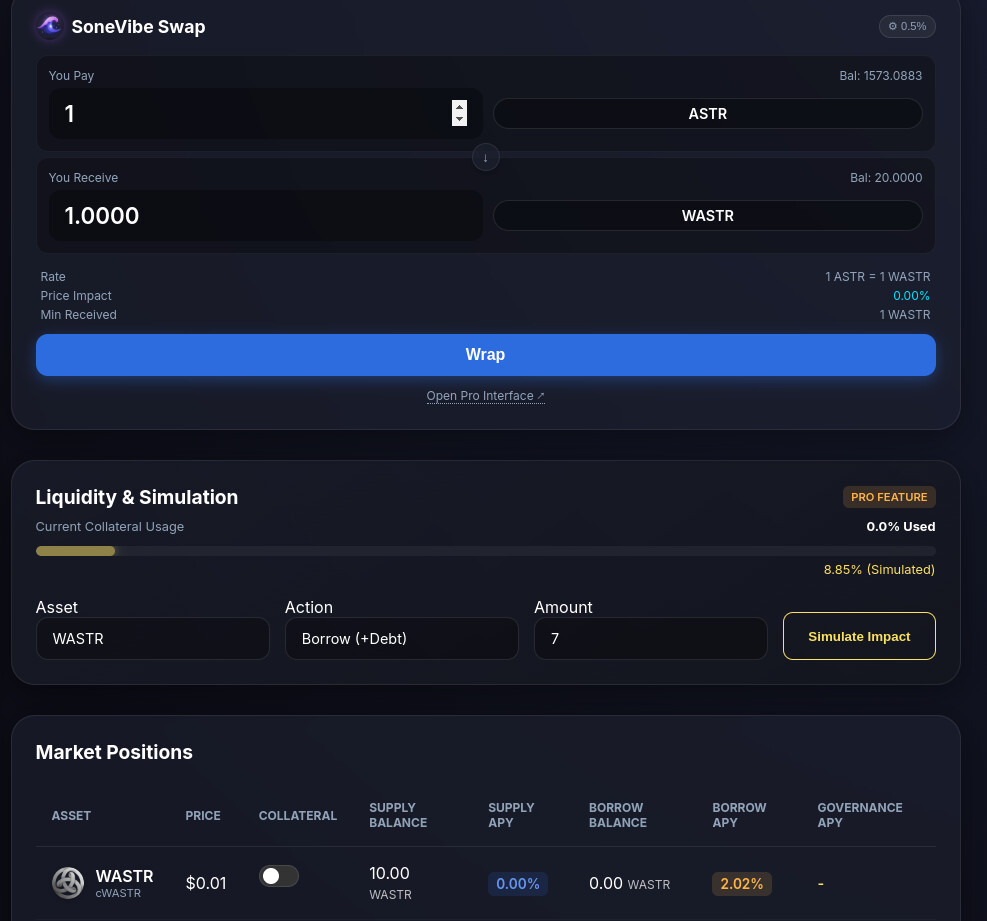Screen dimensions: 987x921
Task: Click the 8.85% (Simulated) value
Action: (879, 570)
